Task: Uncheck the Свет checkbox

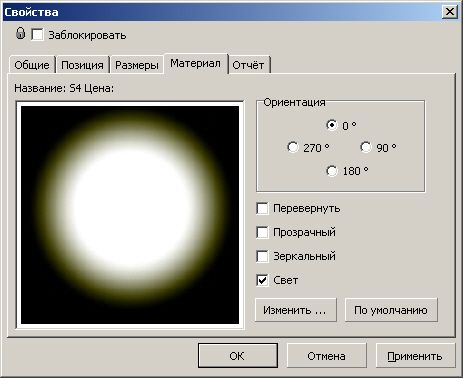Action: pyautogui.click(x=262, y=280)
